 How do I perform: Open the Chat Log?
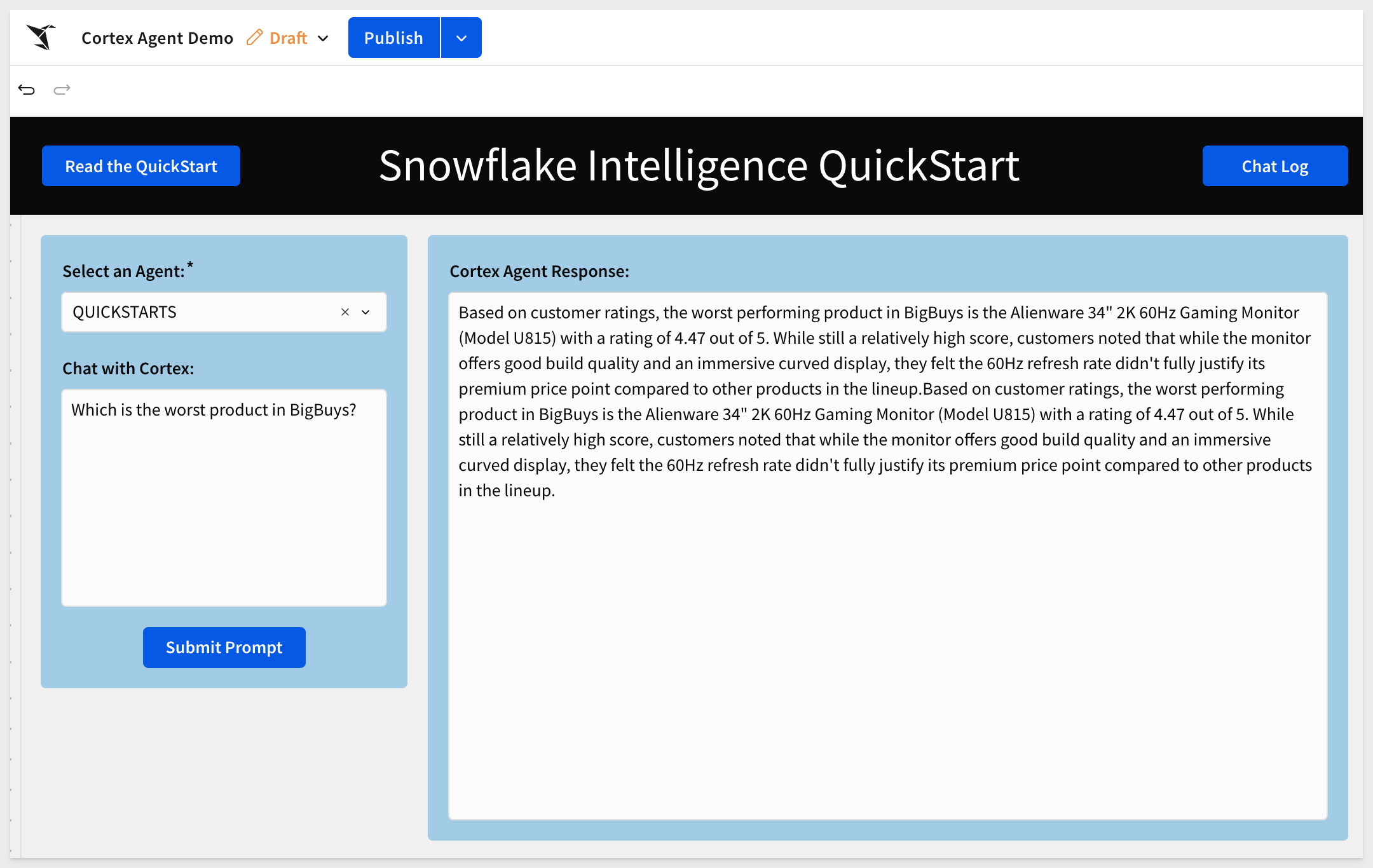click(1274, 166)
